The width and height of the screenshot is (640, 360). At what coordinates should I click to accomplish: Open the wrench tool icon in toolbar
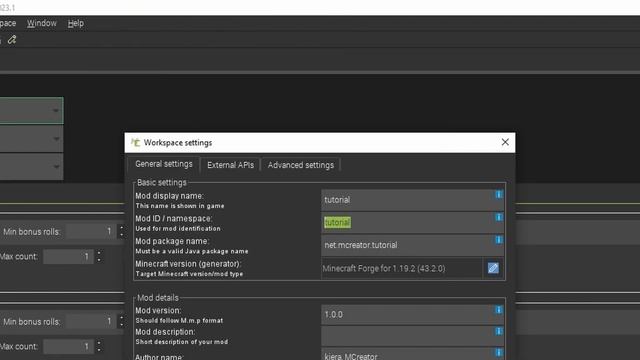[12, 40]
